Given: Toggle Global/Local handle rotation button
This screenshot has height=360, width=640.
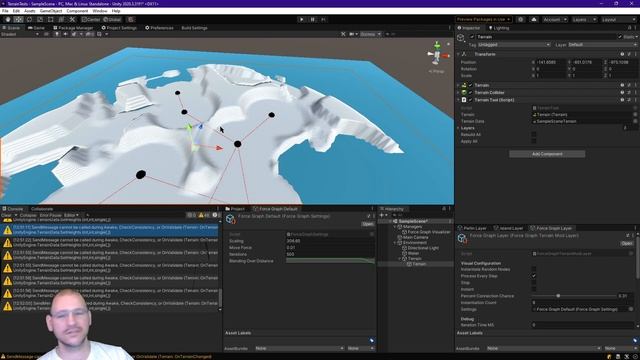Looking at the screenshot, I should (112, 19).
